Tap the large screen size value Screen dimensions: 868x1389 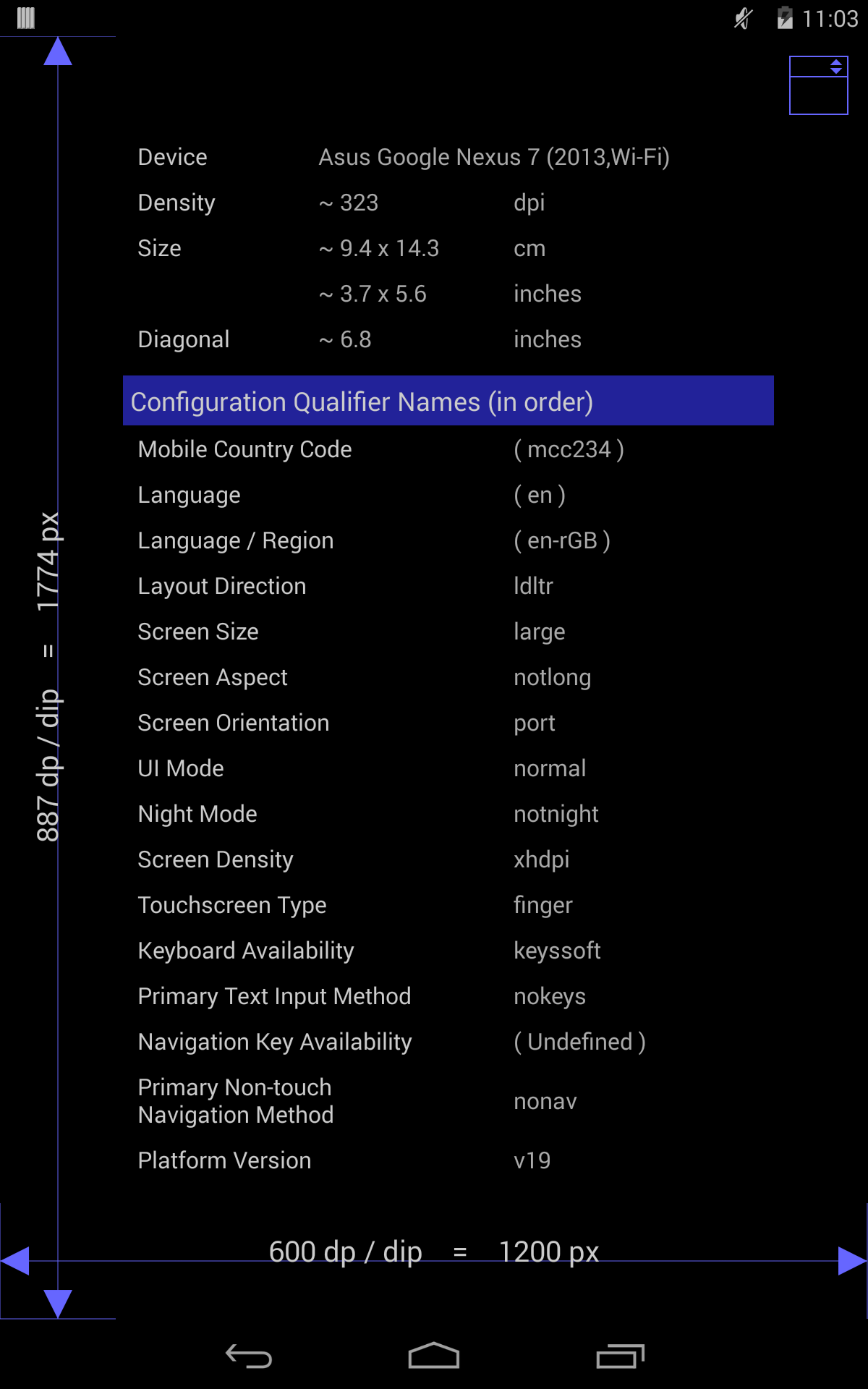(x=540, y=632)
